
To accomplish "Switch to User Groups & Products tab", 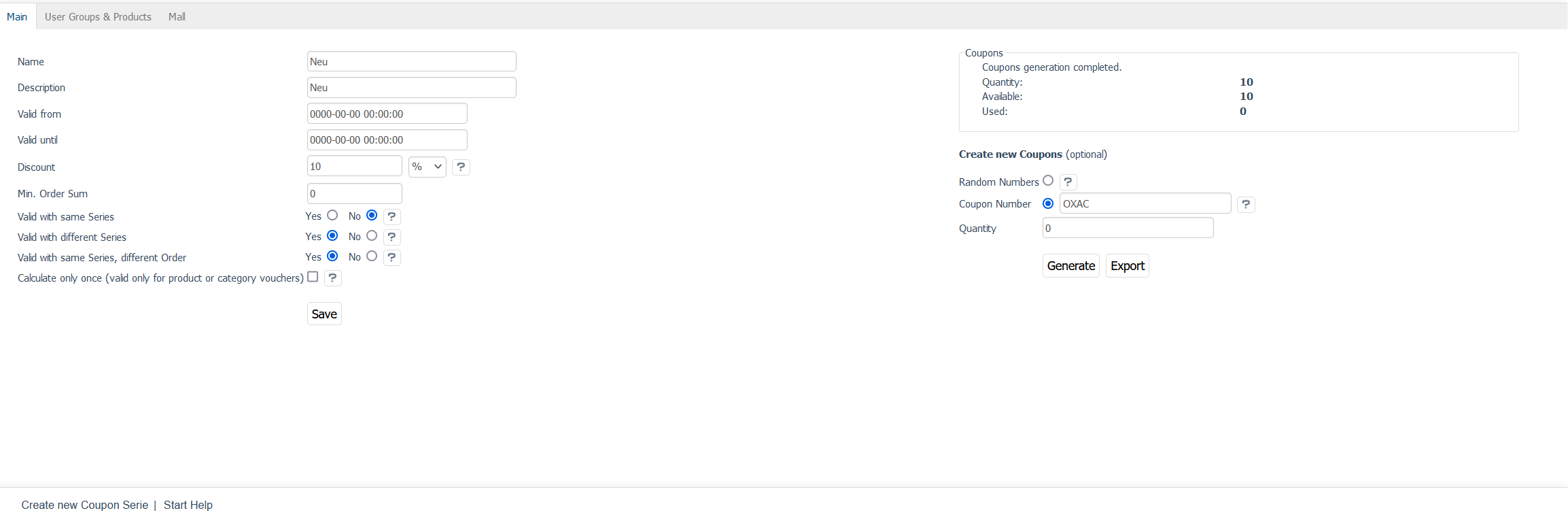I will tap(98, 16).
